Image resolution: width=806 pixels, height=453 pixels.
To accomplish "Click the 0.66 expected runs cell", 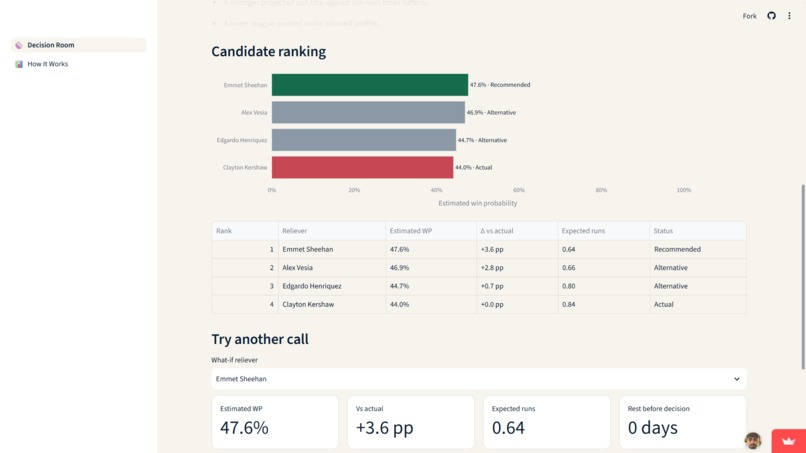I will 603,268.
